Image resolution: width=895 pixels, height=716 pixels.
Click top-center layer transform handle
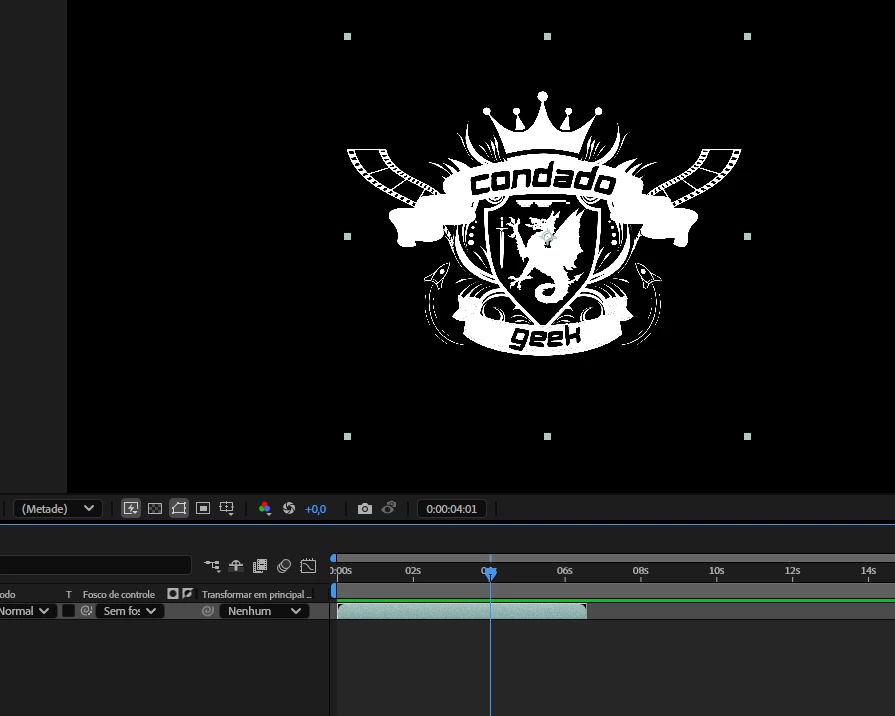pyautogui.click(x=547, y=37)
